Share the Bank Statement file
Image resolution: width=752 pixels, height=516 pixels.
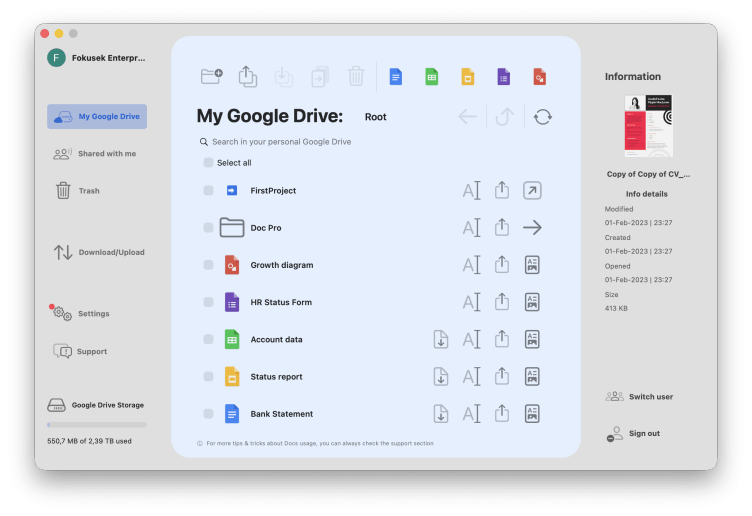pyautogui.click(x=502, y=412)
